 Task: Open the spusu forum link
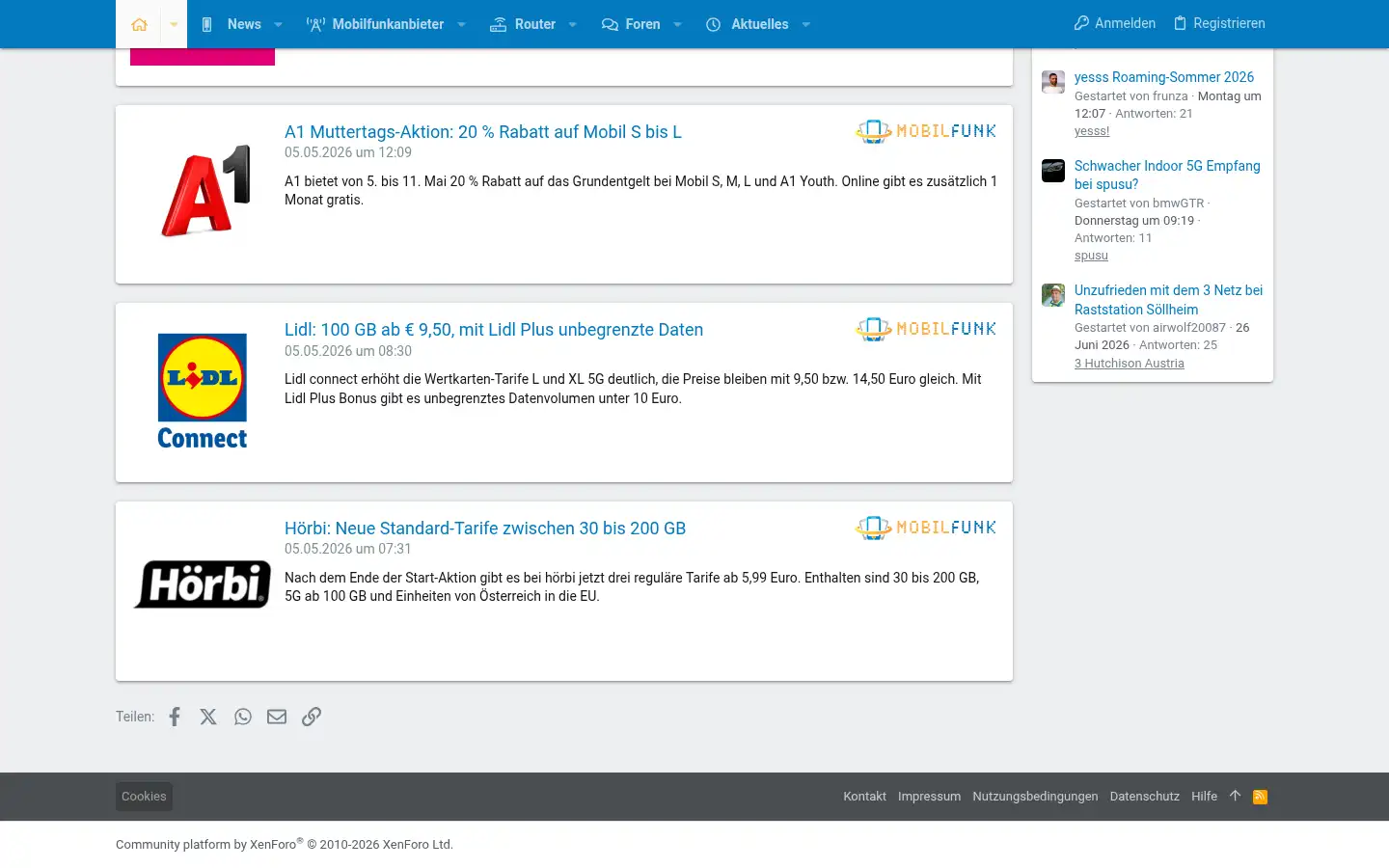(x=1091, y=256)
